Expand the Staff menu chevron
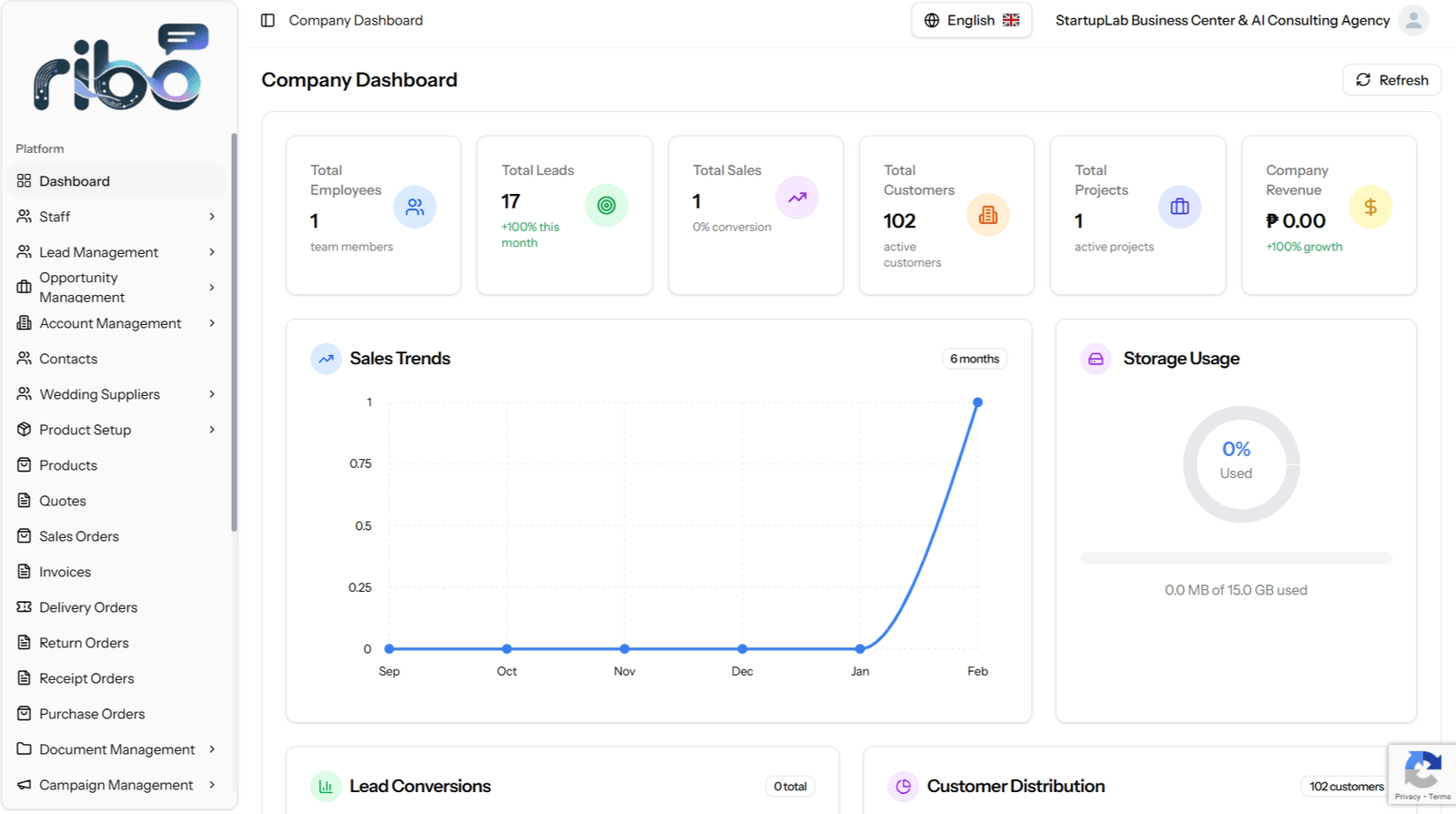Viewport: 1456px width, 814px height. pos(212,217)
